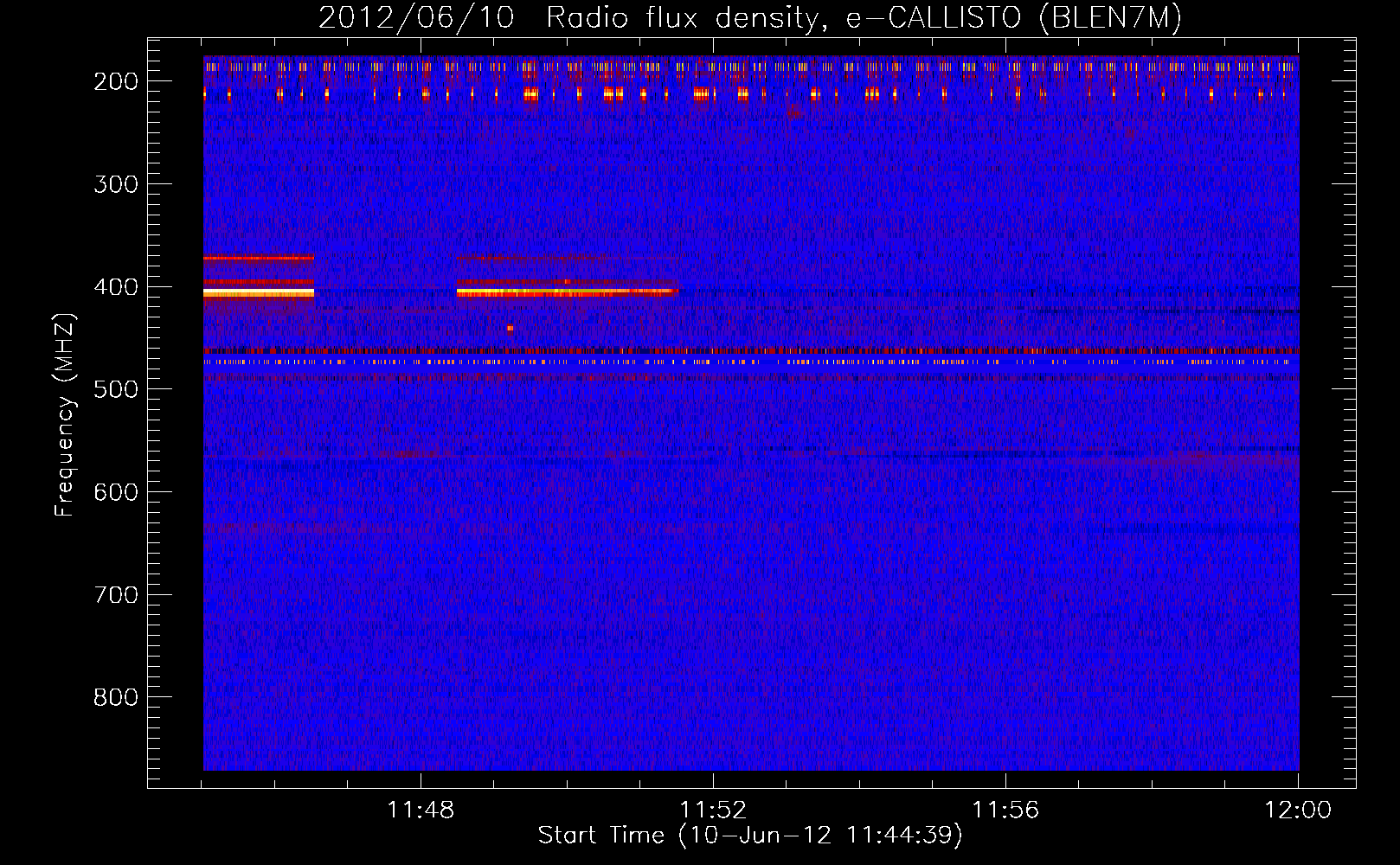1400x865 pixels.
Task: Select the 700 frequency tick label
Action: (x=116, y=595)
